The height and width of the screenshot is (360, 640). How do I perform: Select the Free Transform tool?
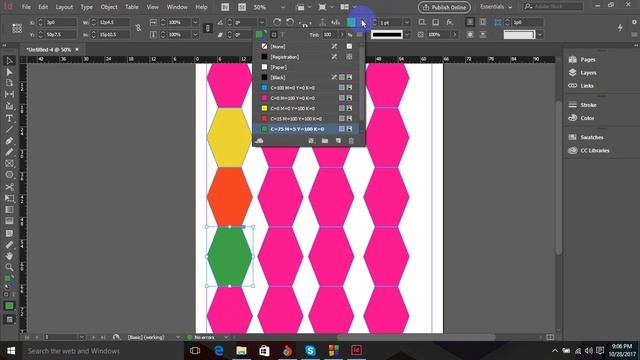9,198
